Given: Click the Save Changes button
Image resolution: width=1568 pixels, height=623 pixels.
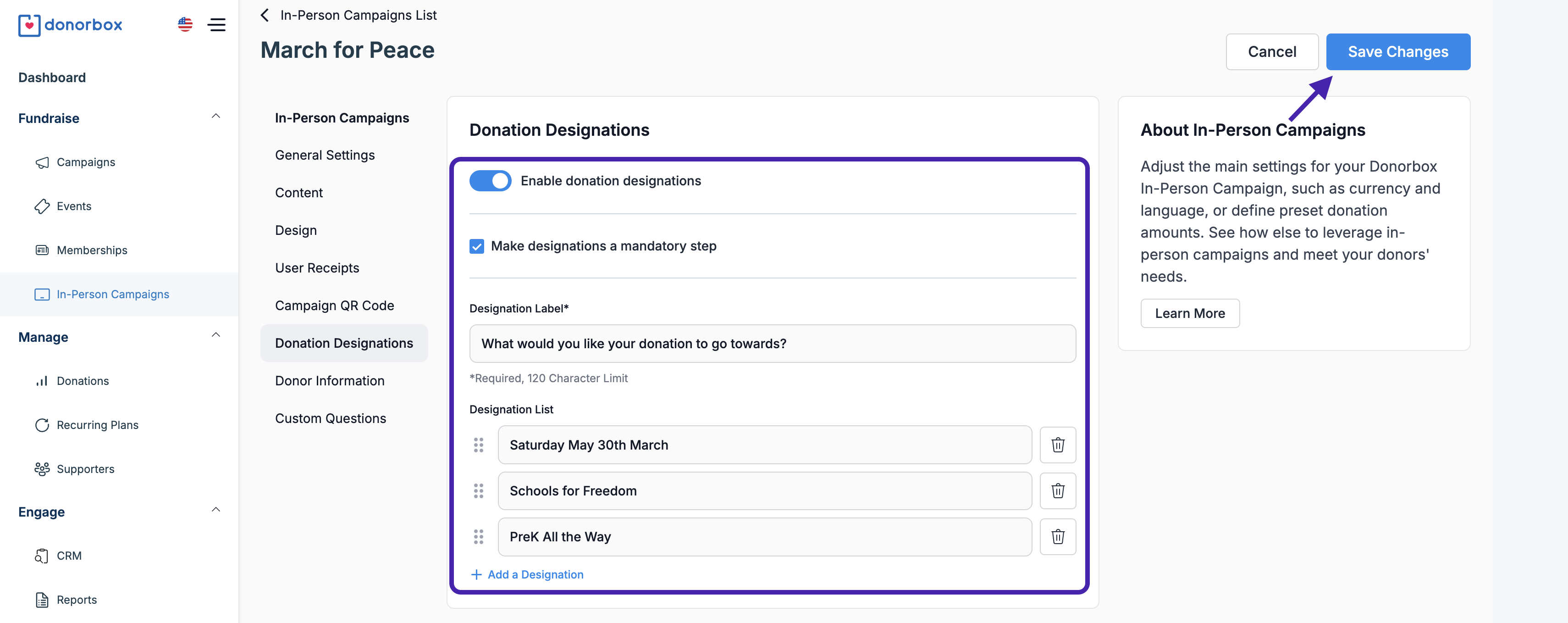Looking at the screenshot, I should point(1397,52).
